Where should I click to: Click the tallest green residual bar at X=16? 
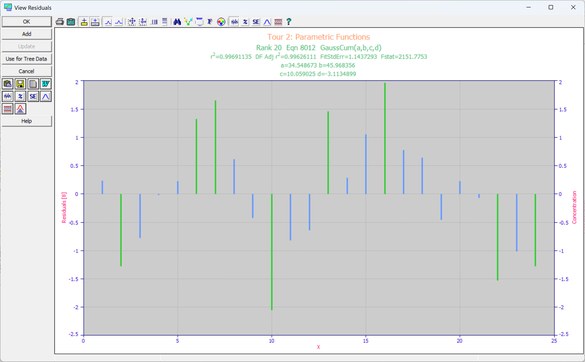click(x=385, y=138)
